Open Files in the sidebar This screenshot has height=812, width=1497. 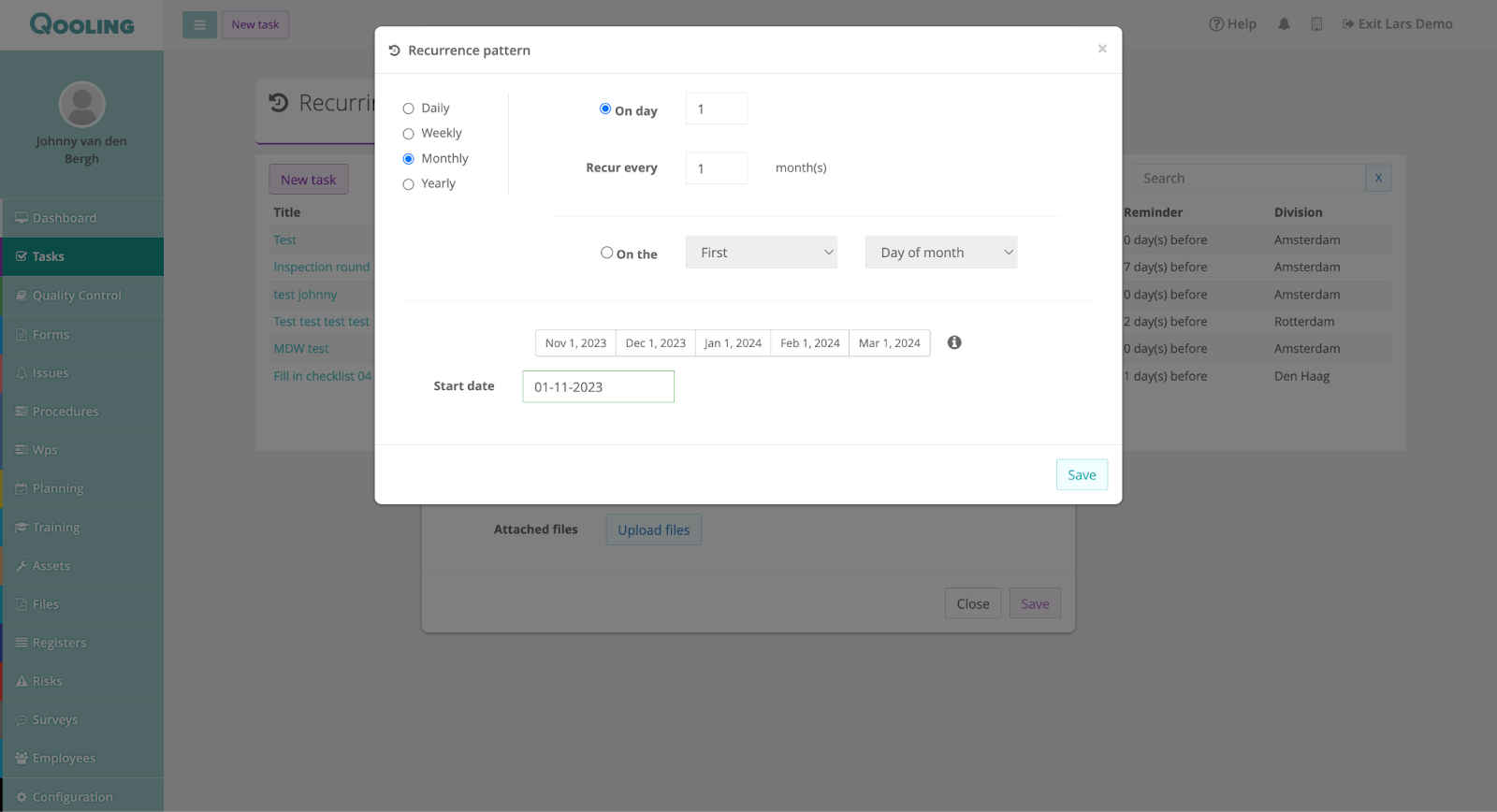coord(82,604)
